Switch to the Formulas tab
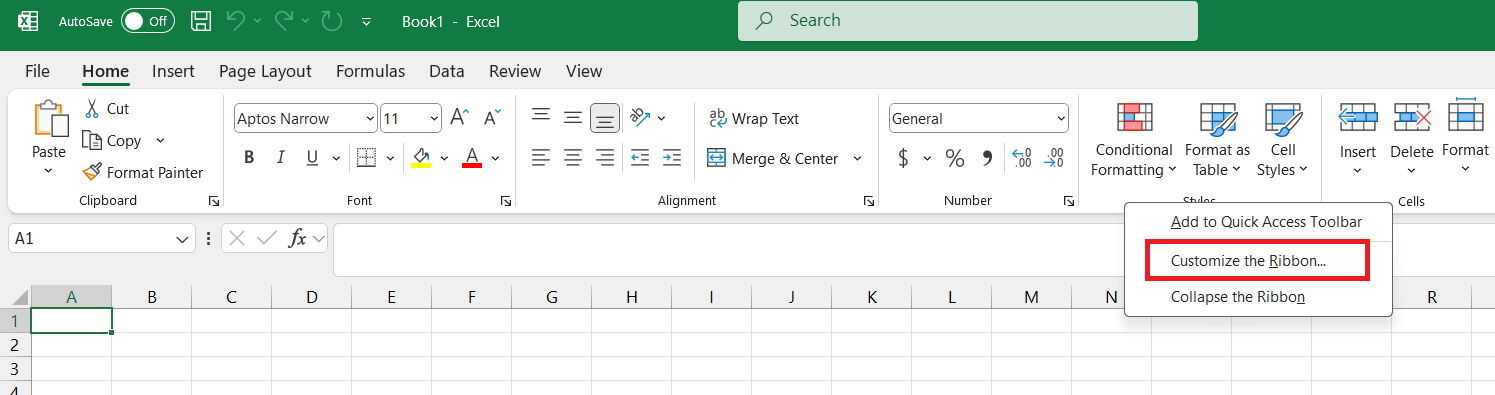Image resolution: width=1495 pixels, height=395 pixels. click(x=370, y=71)
